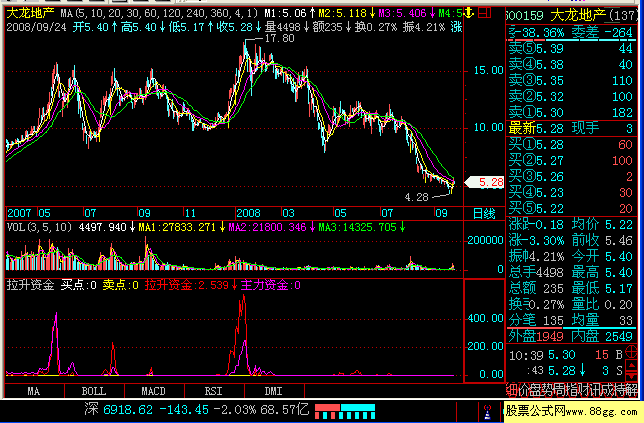Click the yellow anchor icon above the chart
Screen dimensions: 644x423
coord(468,13)
